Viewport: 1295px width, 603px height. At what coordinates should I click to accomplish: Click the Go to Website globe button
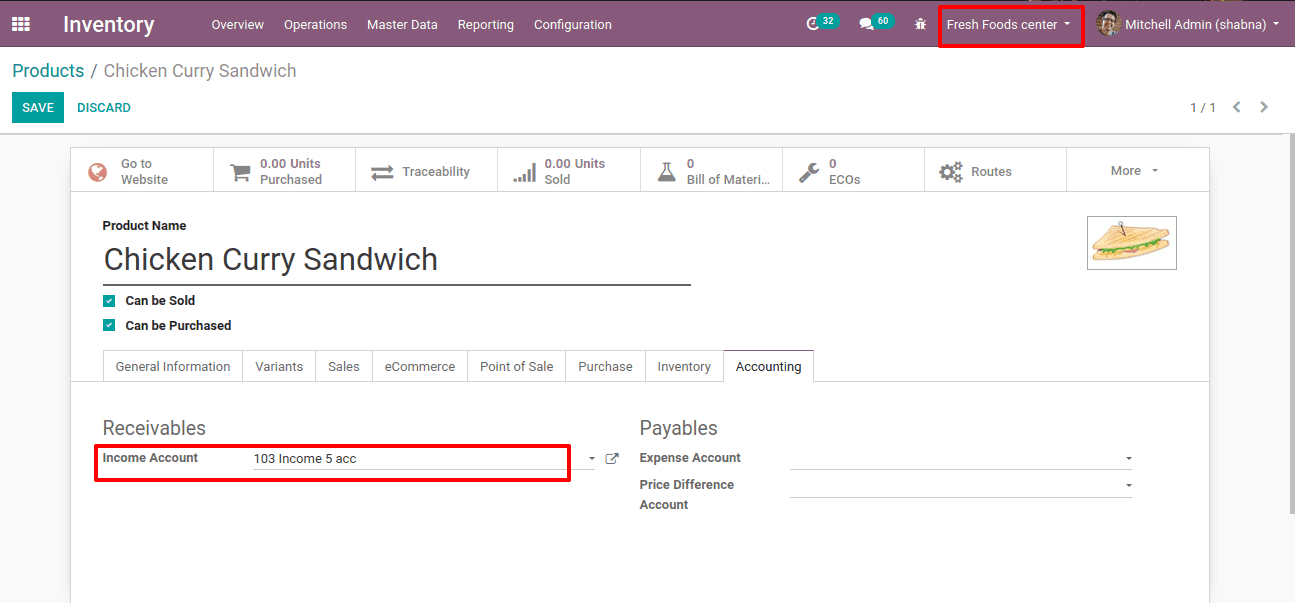click(x=142, y=171)
